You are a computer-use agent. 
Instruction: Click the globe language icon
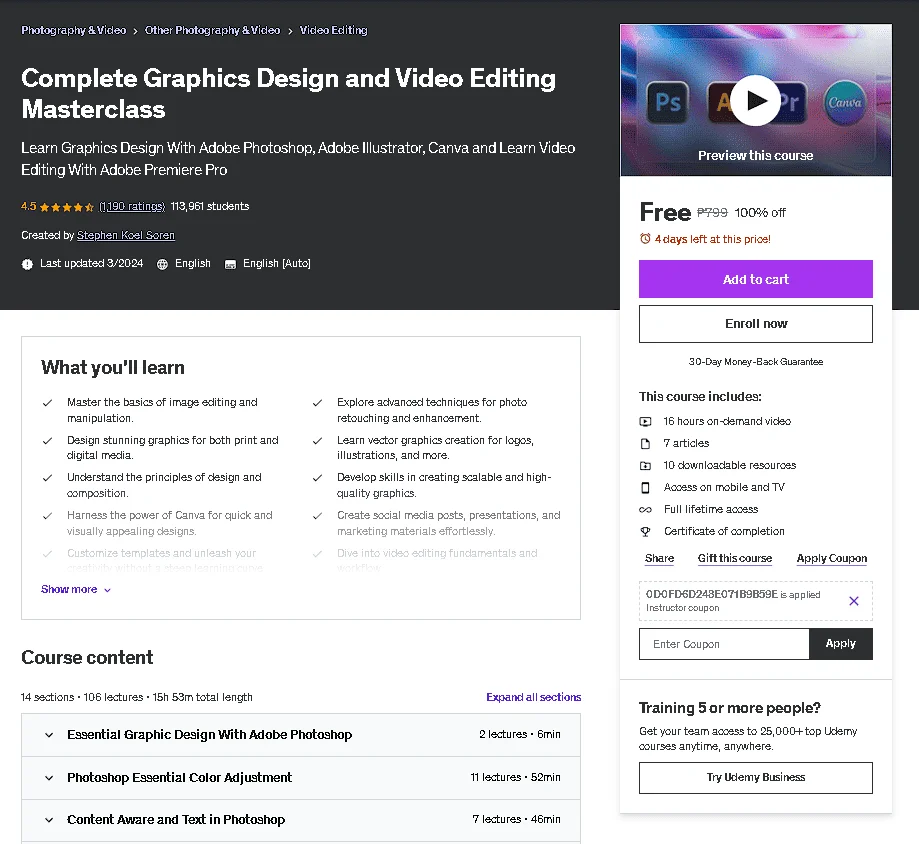click(x=162, y=264)
